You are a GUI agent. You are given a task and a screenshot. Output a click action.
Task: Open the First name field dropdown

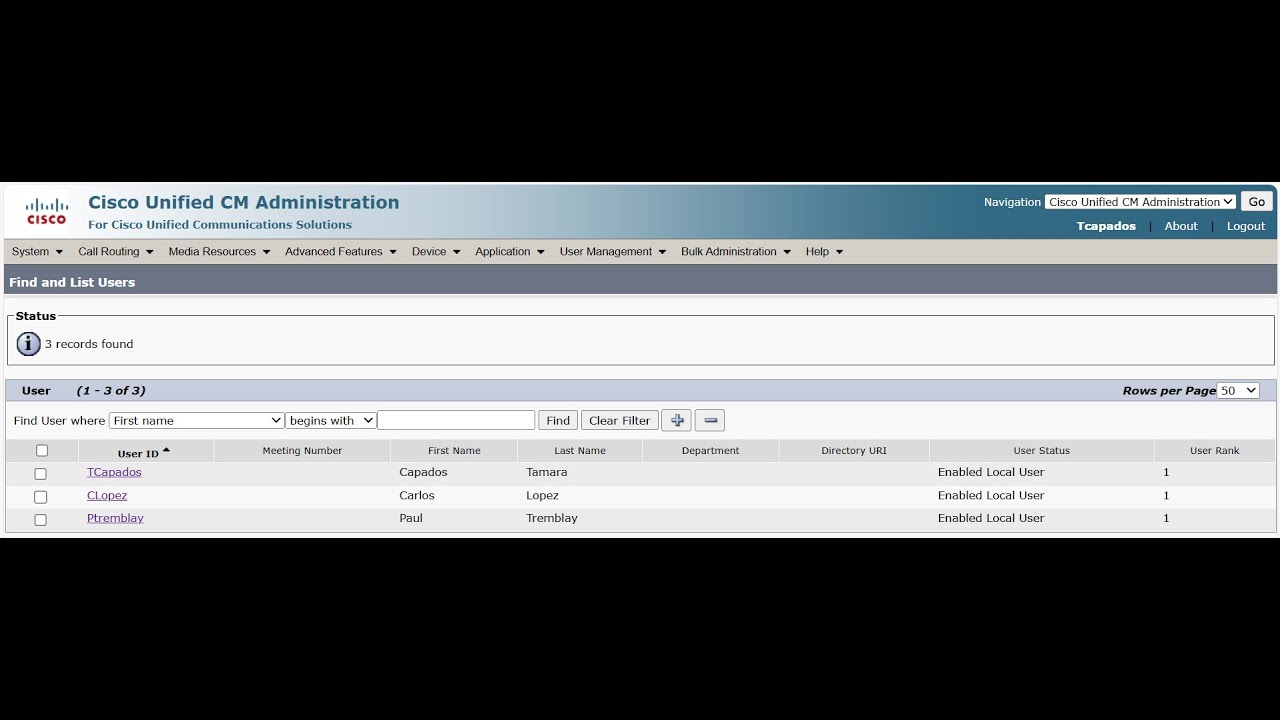point(197,421)
